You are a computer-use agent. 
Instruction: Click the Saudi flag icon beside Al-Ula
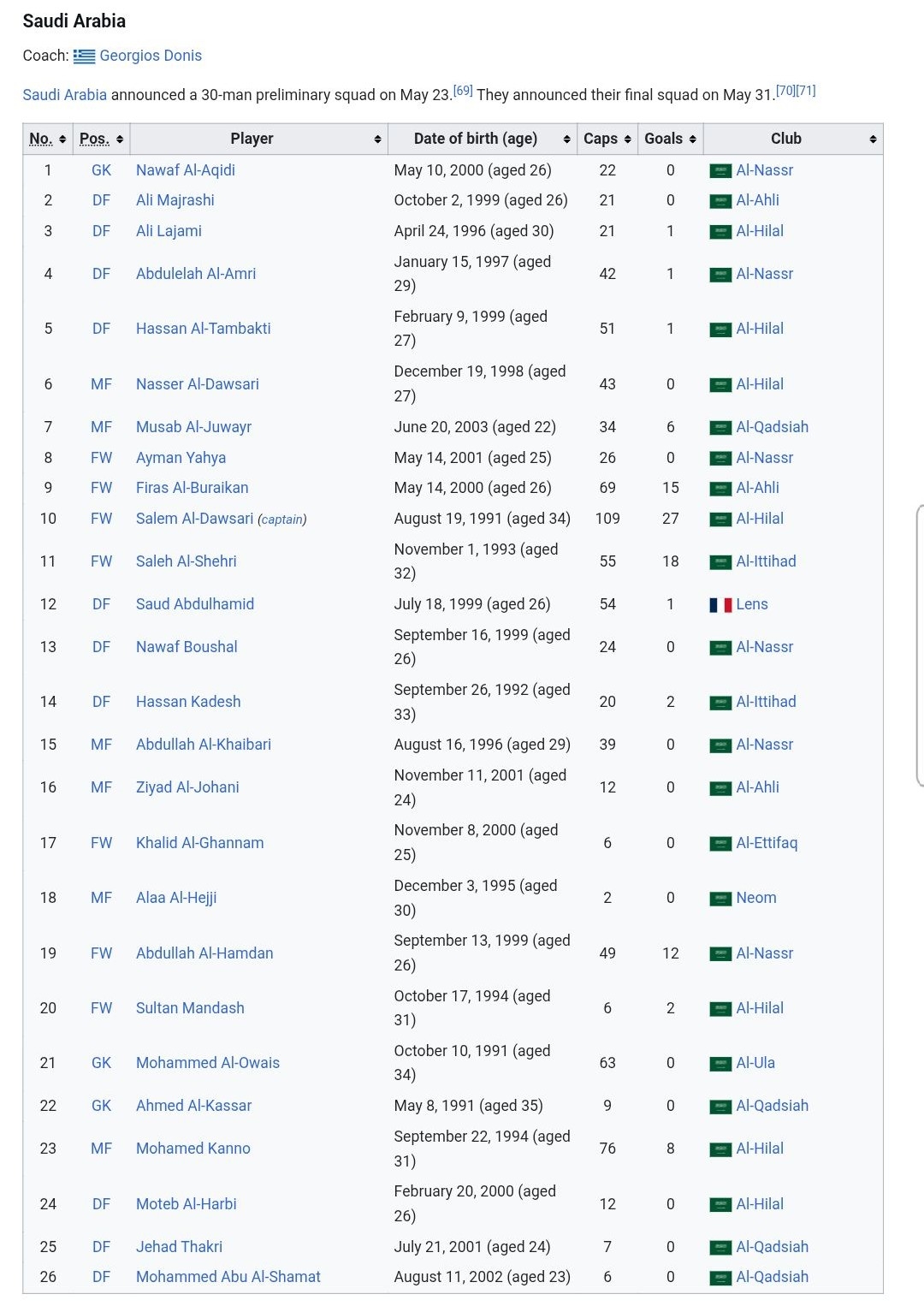720,1064
